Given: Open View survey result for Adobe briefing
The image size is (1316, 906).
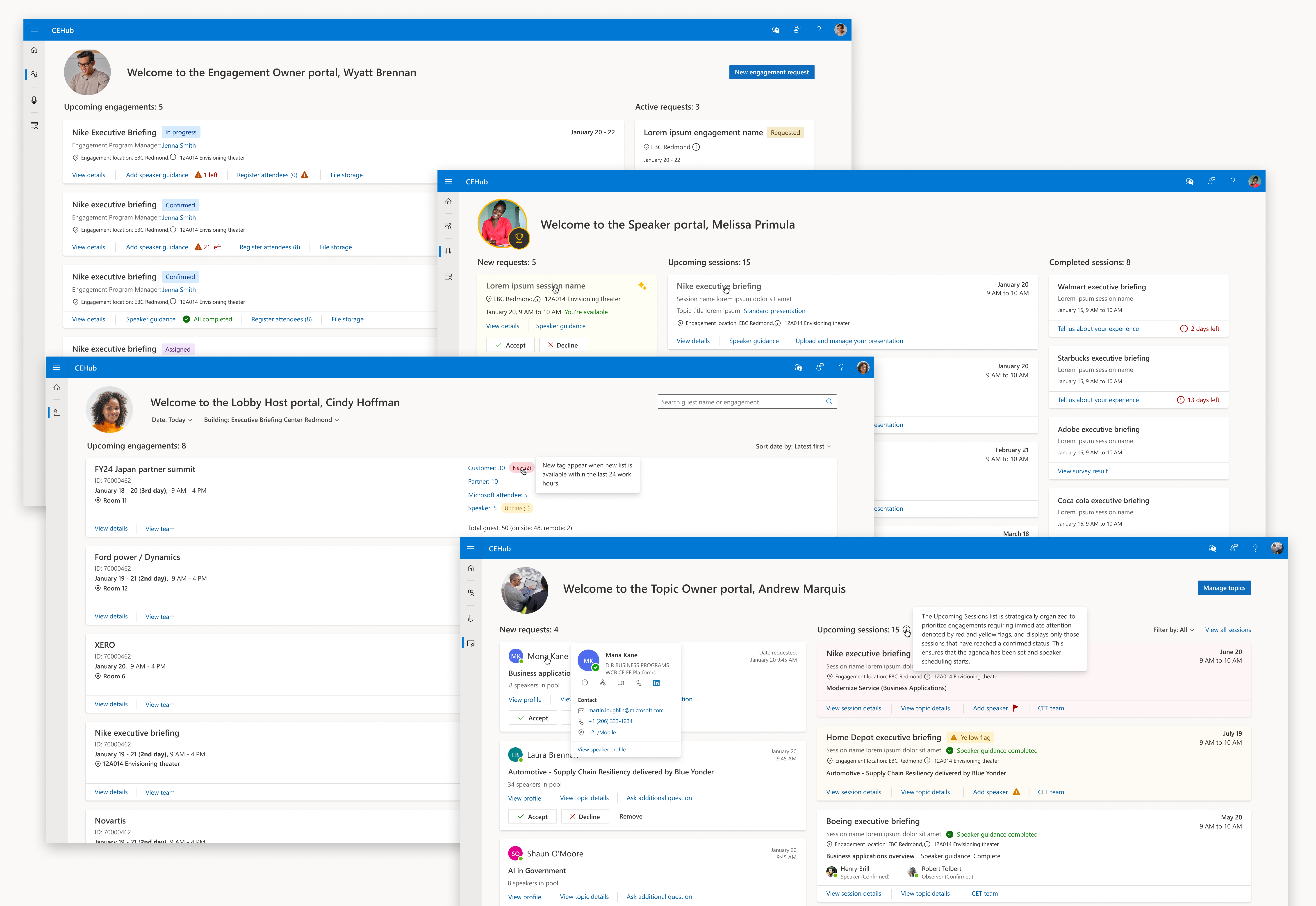Looking at the screenshot, I should [x=1082, y=471].
